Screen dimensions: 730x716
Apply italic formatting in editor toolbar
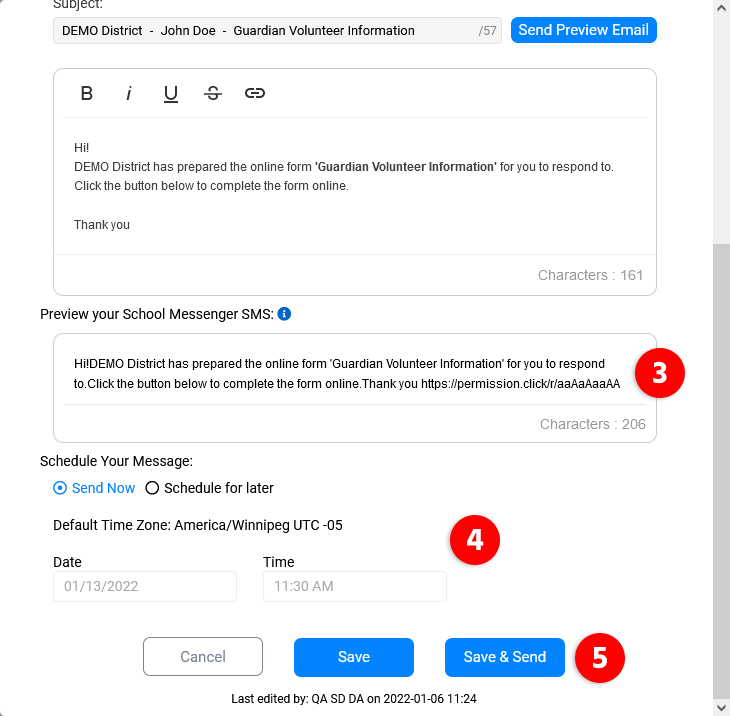point(129,93)
